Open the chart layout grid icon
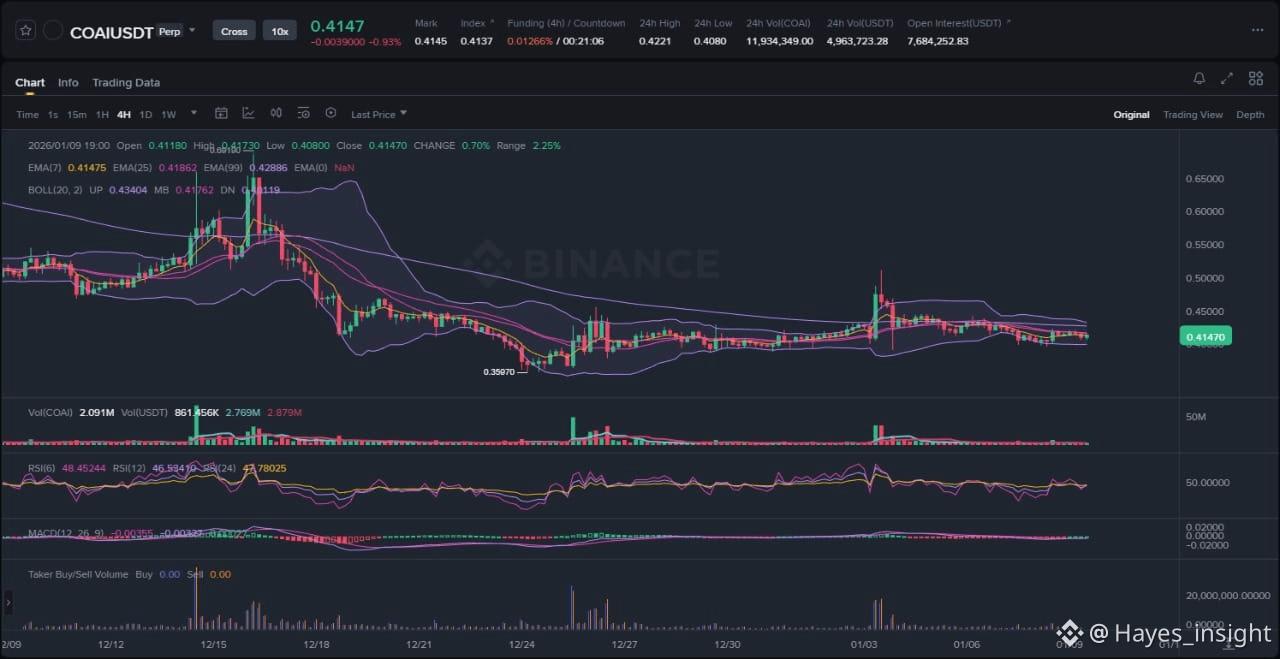 (1255, 78)
